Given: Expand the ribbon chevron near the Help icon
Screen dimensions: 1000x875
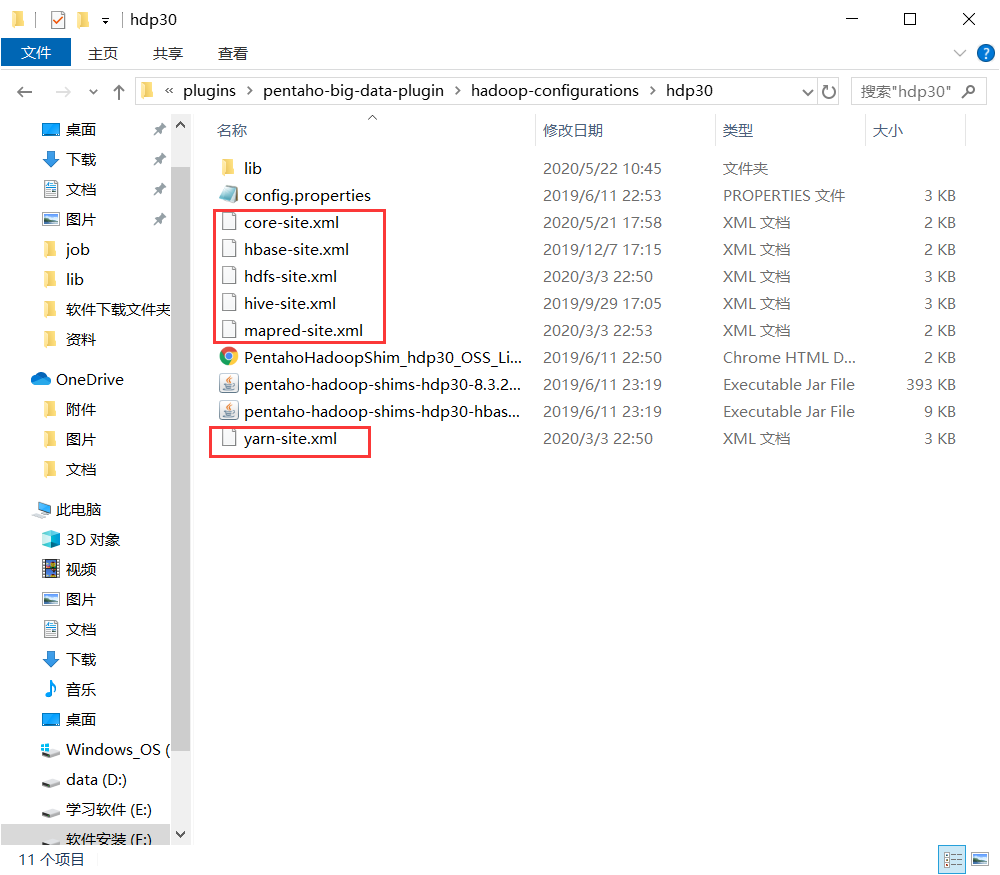Looking at the screenshot, I should tap(960, 53).
